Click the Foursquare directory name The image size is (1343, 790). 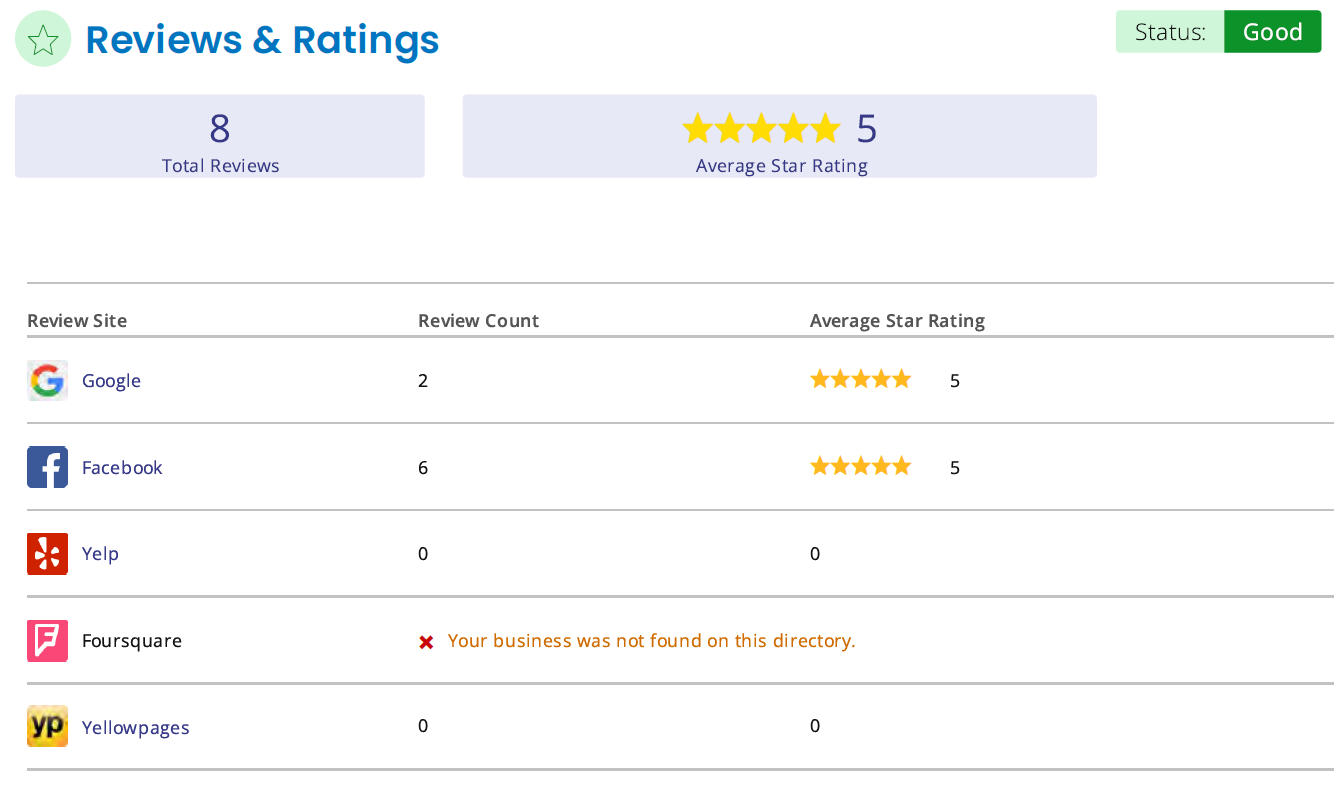(132, 641)
